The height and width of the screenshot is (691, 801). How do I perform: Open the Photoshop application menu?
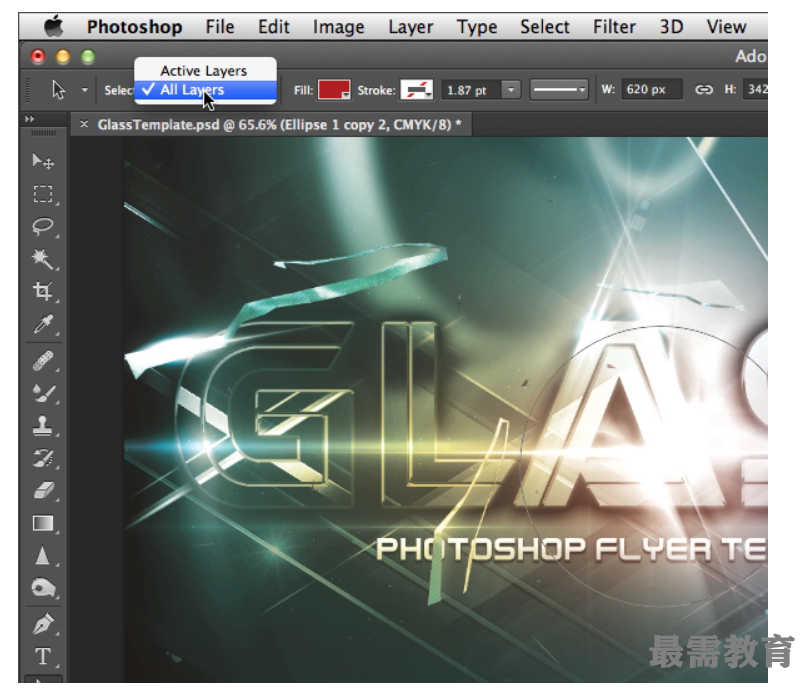[x=134, y=27]
